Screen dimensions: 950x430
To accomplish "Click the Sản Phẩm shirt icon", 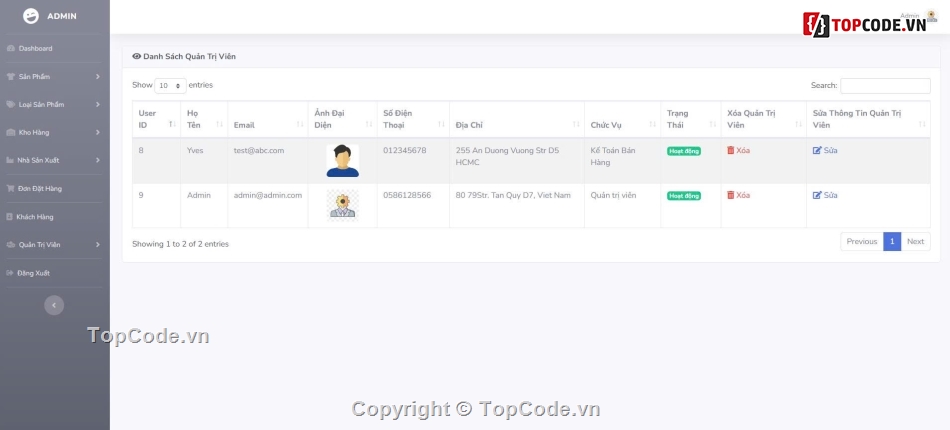I will coord(10,77).
